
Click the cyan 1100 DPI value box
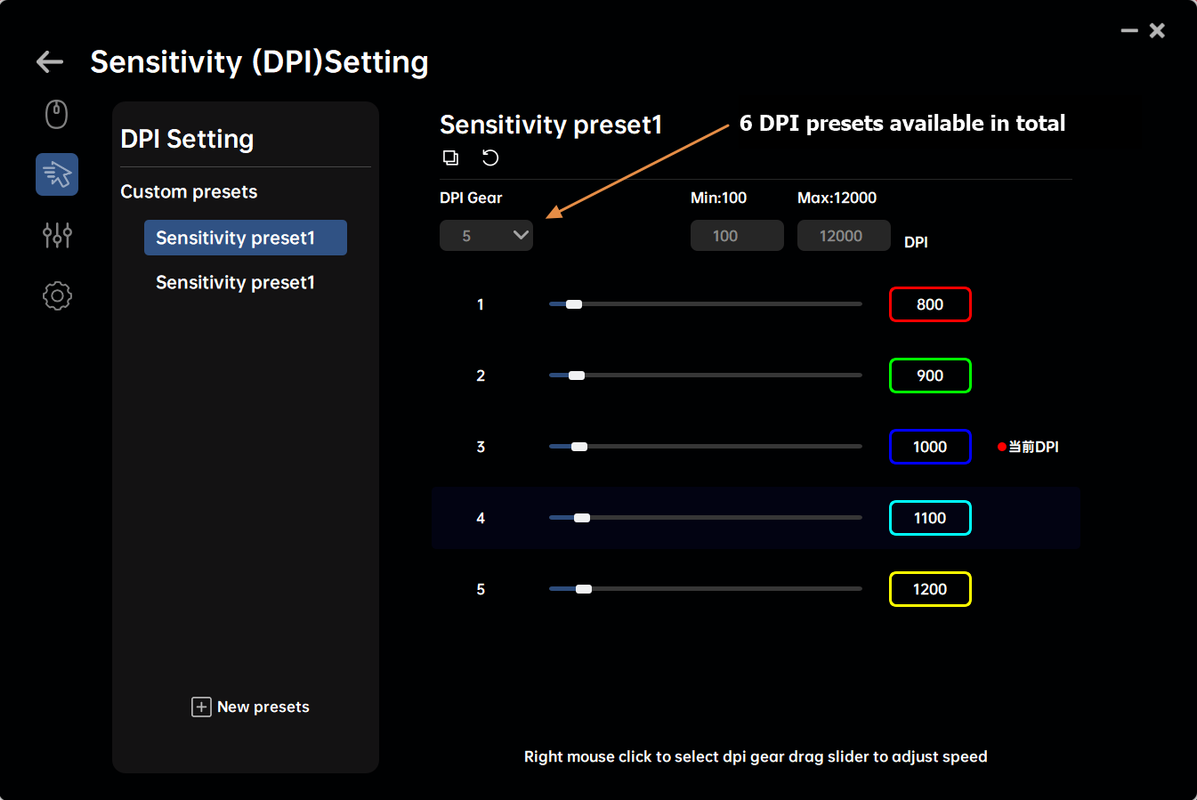point(930,518)
